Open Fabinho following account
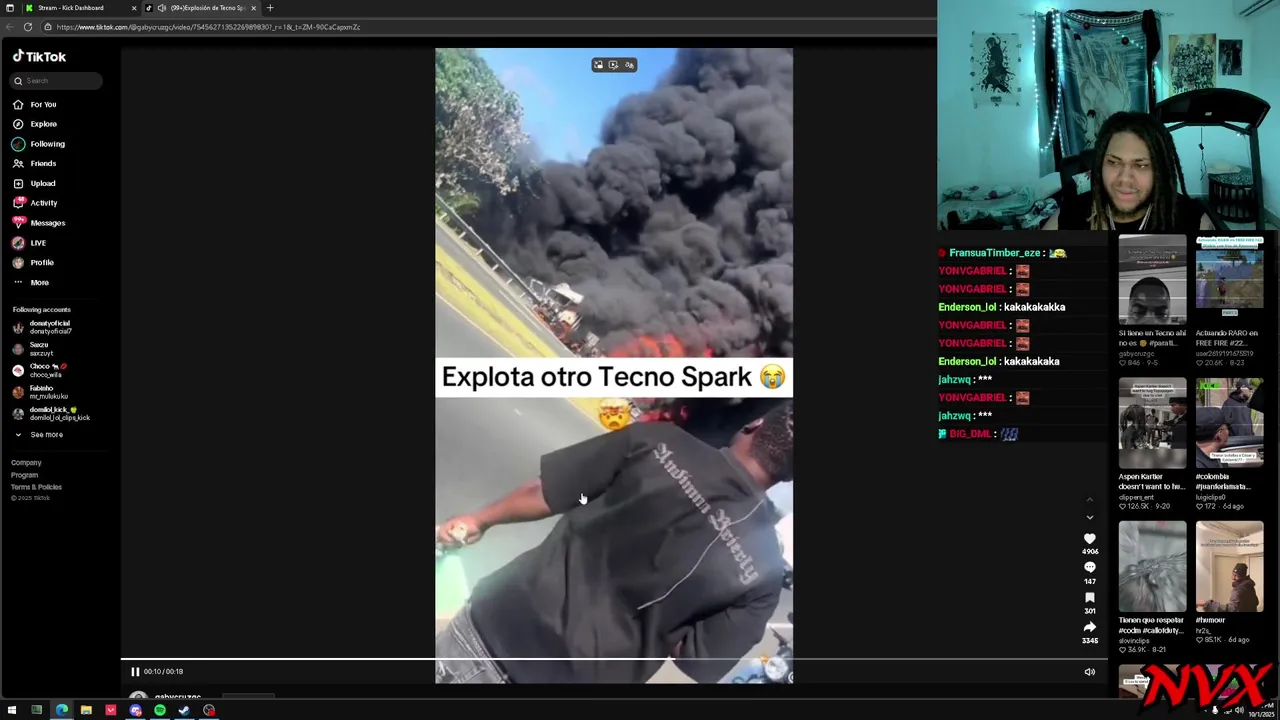 40,392
